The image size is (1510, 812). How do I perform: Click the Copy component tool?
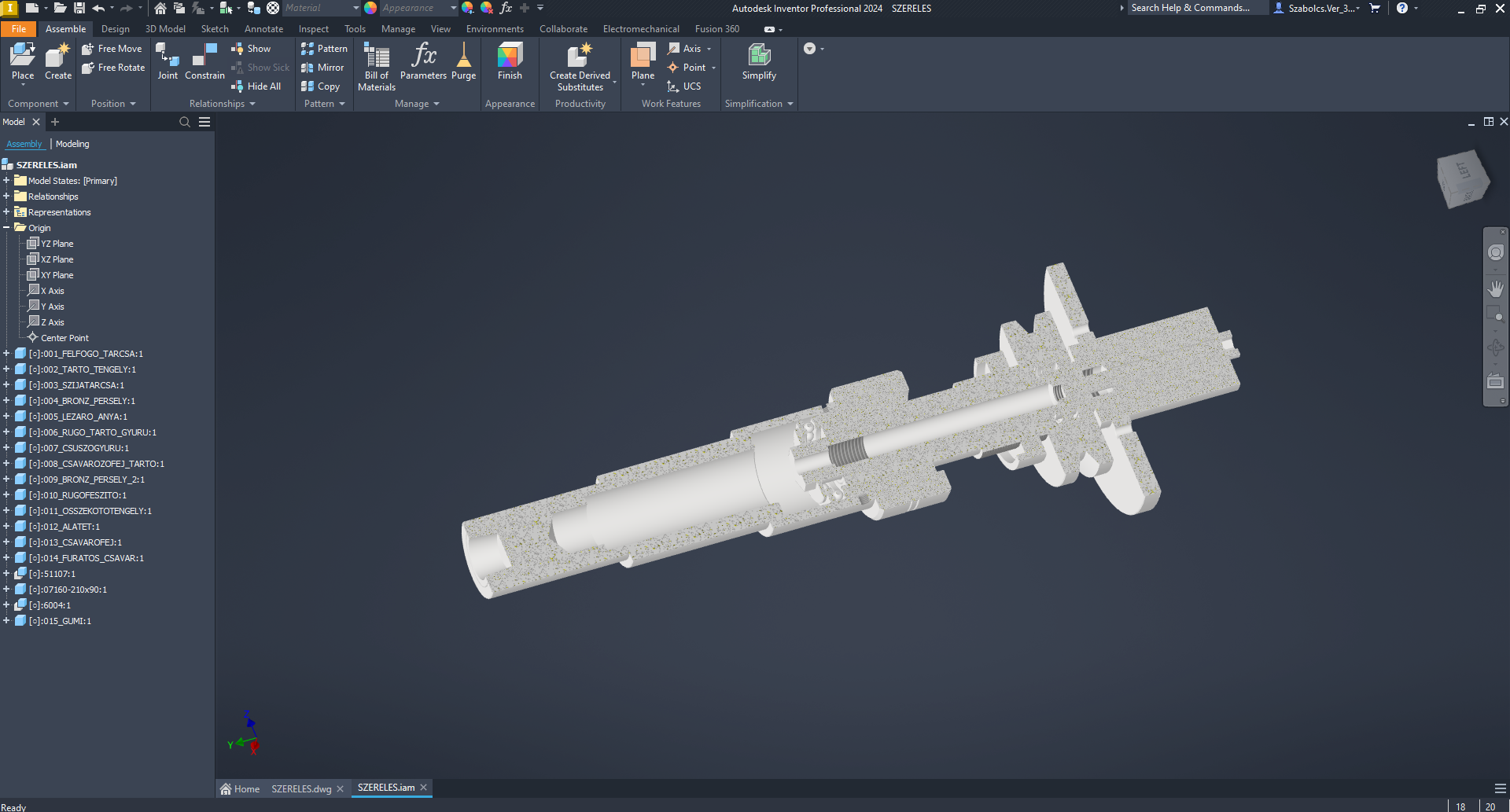tap(320, 86)
